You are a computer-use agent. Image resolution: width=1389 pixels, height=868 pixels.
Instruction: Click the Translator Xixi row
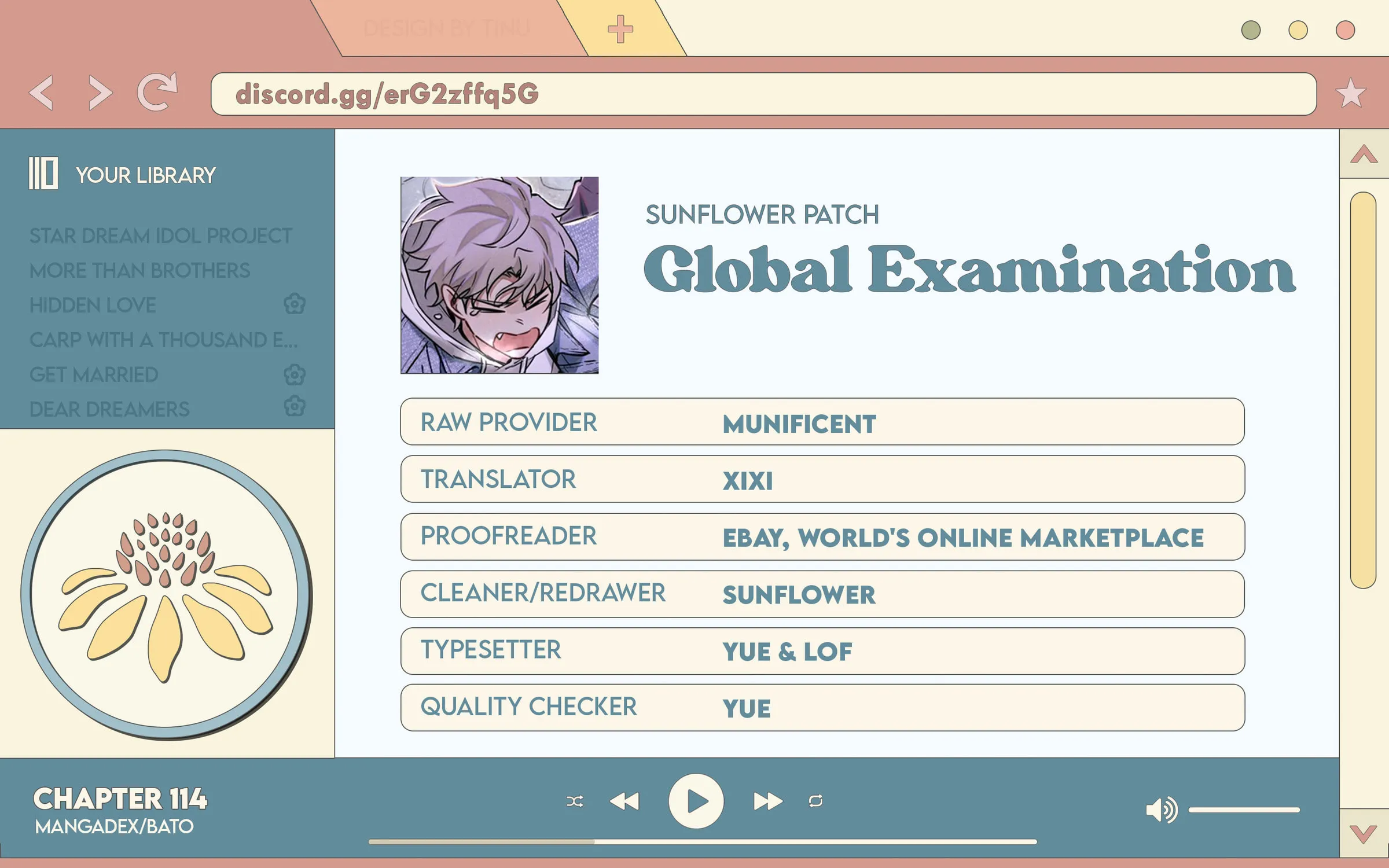point(822,479)
